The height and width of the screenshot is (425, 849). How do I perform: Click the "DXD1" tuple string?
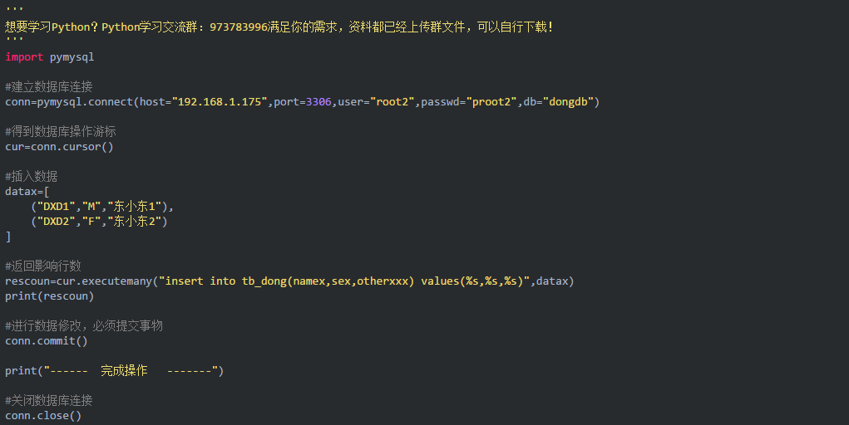pos(56,206)
